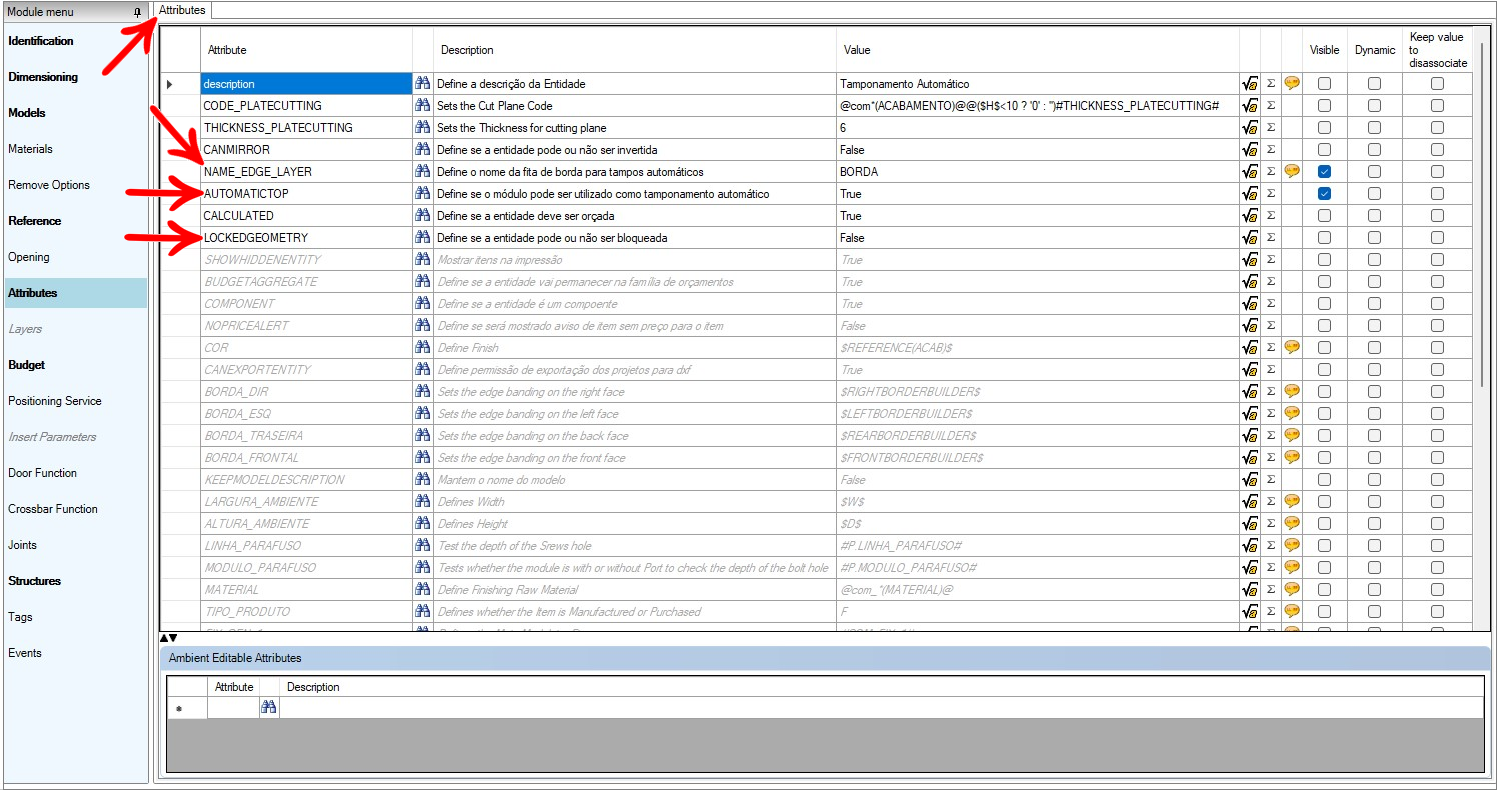Pin the Module menu panel
This screenshot has width=1504, height=796.
coord(137,12)
